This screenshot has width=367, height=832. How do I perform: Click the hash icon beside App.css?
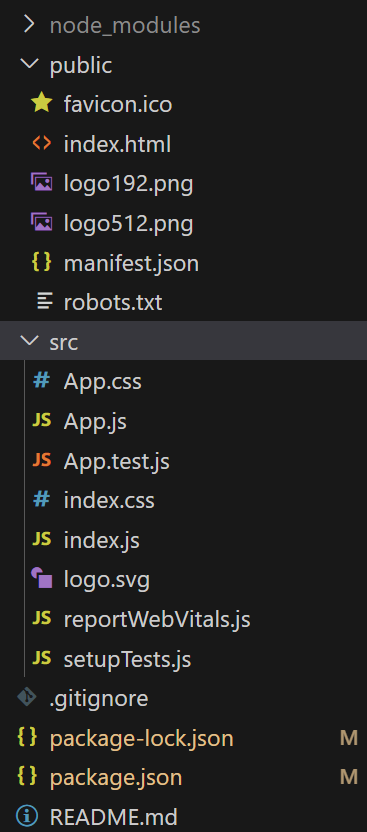coord(41,380)
